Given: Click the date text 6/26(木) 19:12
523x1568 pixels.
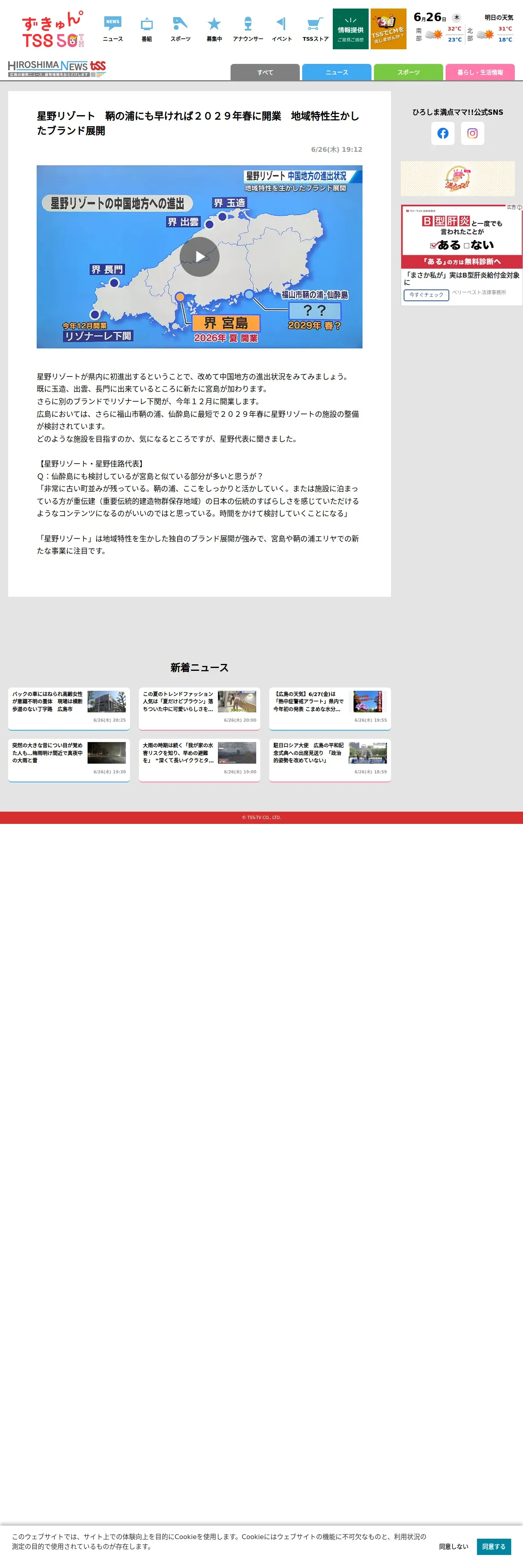Looking at the screenshot, I should (x=337, y=149).
